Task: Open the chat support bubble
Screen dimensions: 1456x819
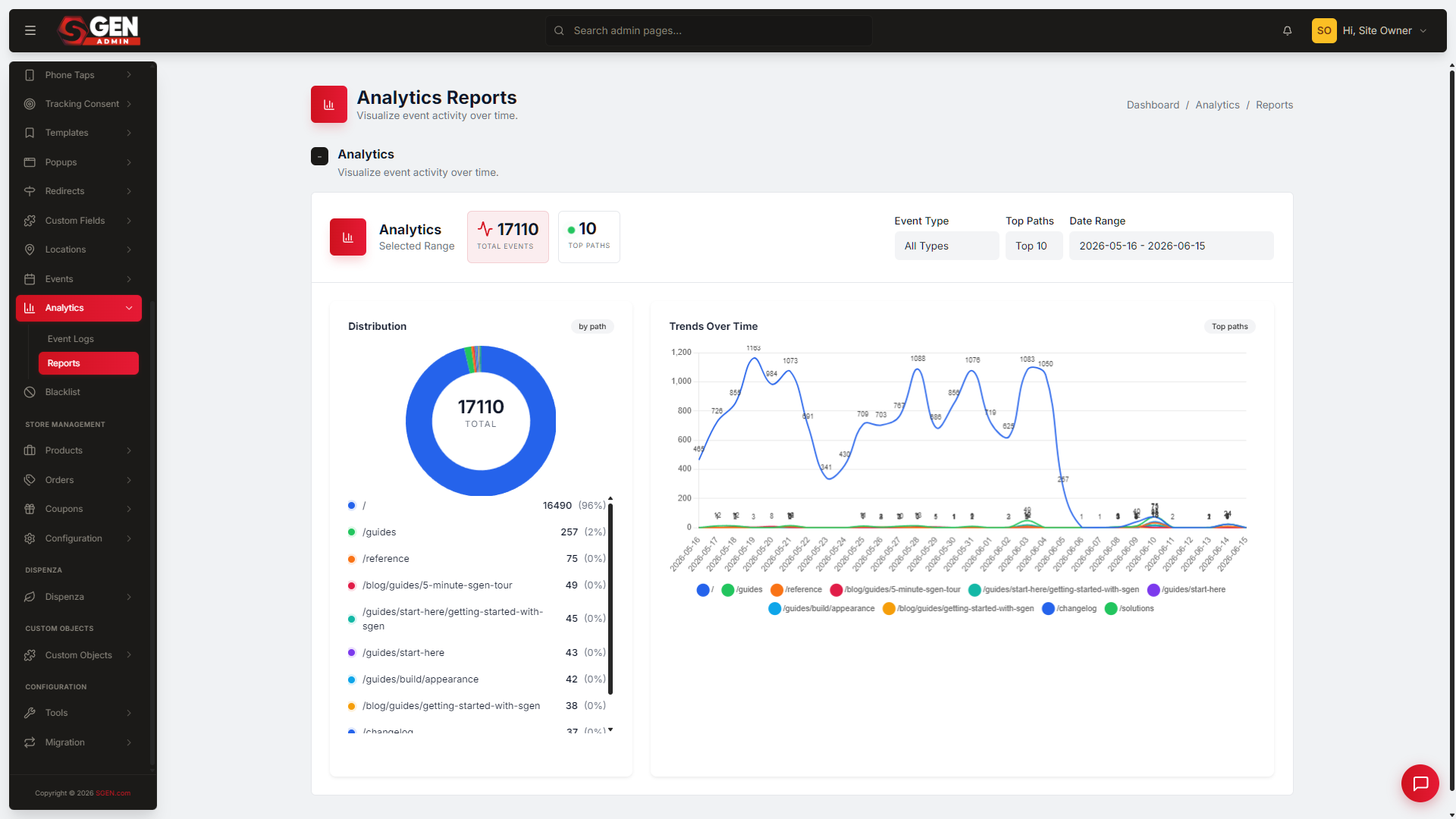Action: pos(1420,783)
